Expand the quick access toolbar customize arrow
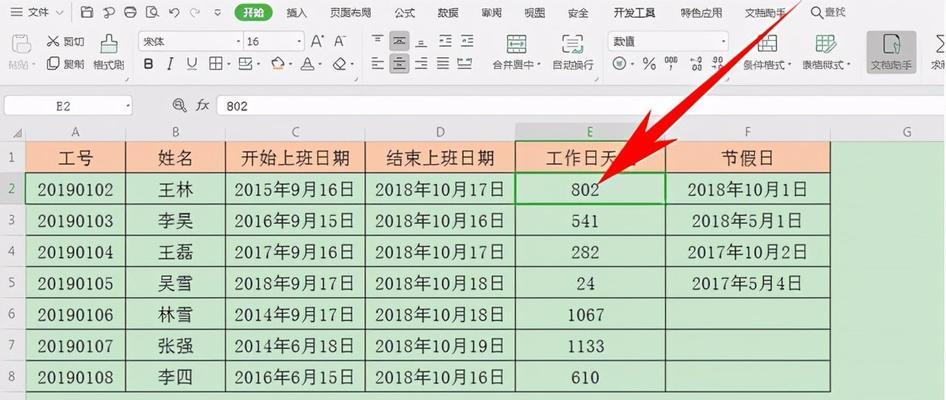Screen dimensions: 946x400 (x=218, y=12)
